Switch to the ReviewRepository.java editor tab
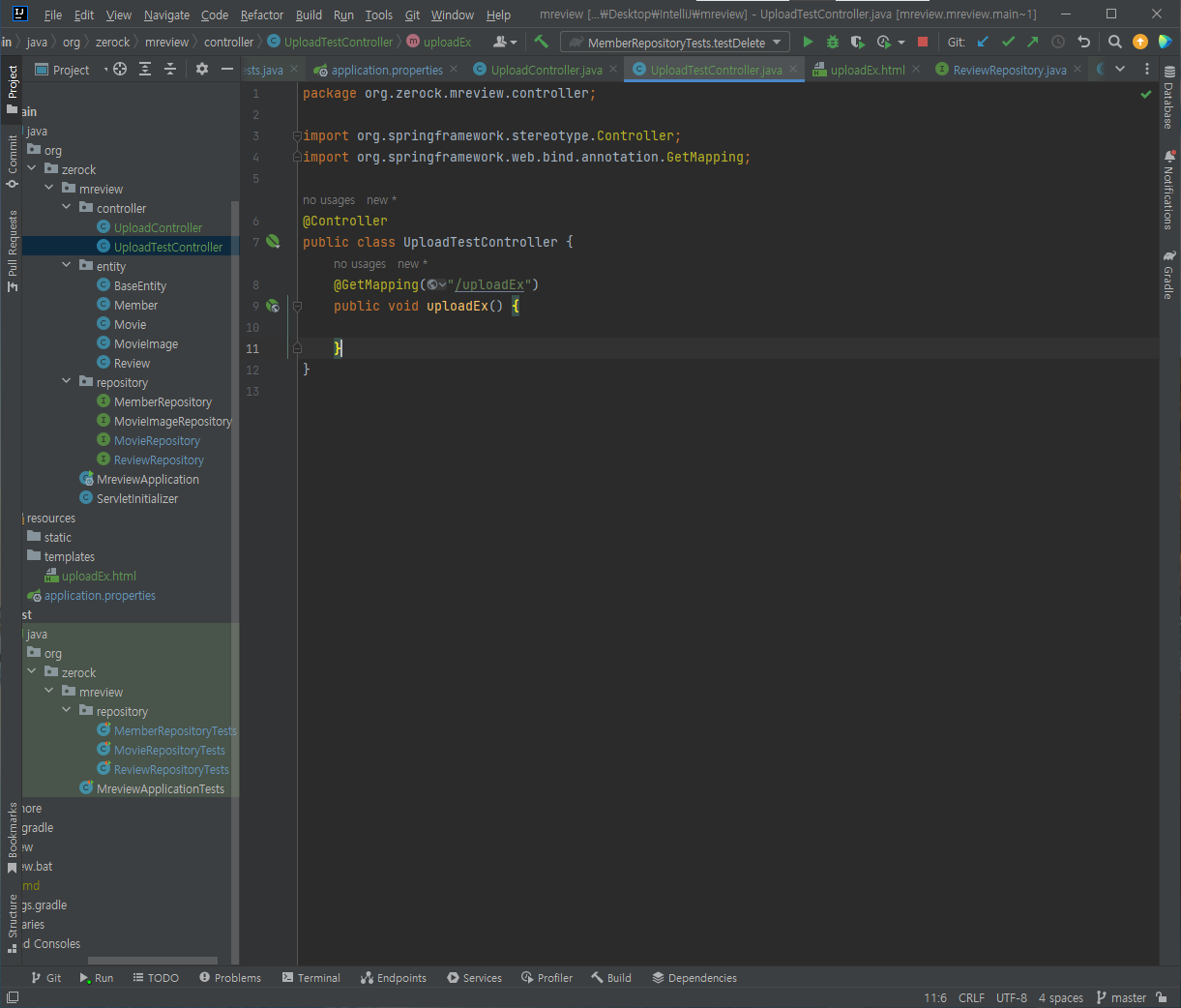The width and height of the screenshot is (1181, 1008). pos(1009,70)
